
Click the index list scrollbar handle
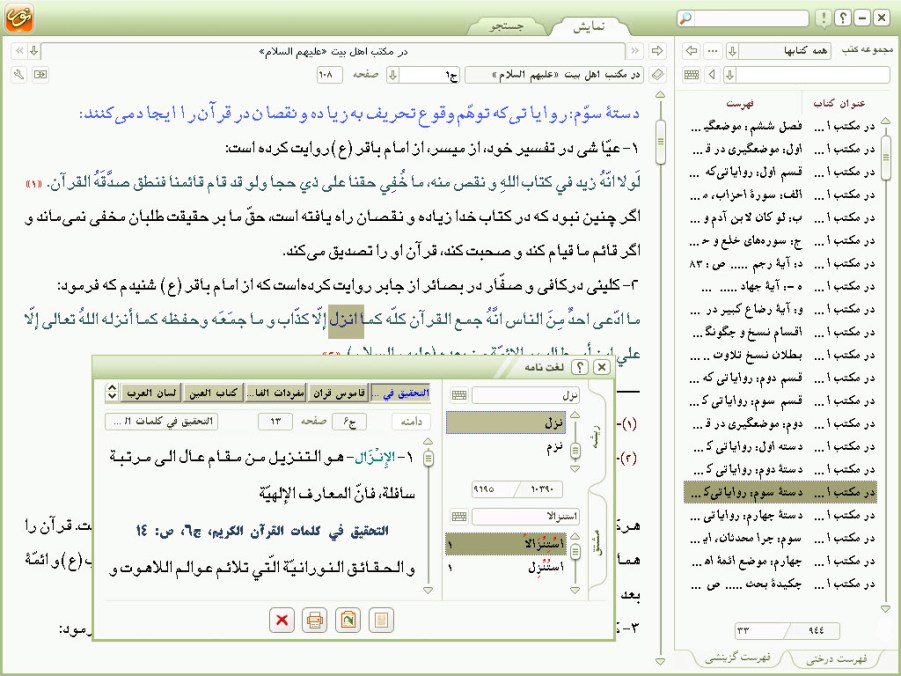[885, 157]
